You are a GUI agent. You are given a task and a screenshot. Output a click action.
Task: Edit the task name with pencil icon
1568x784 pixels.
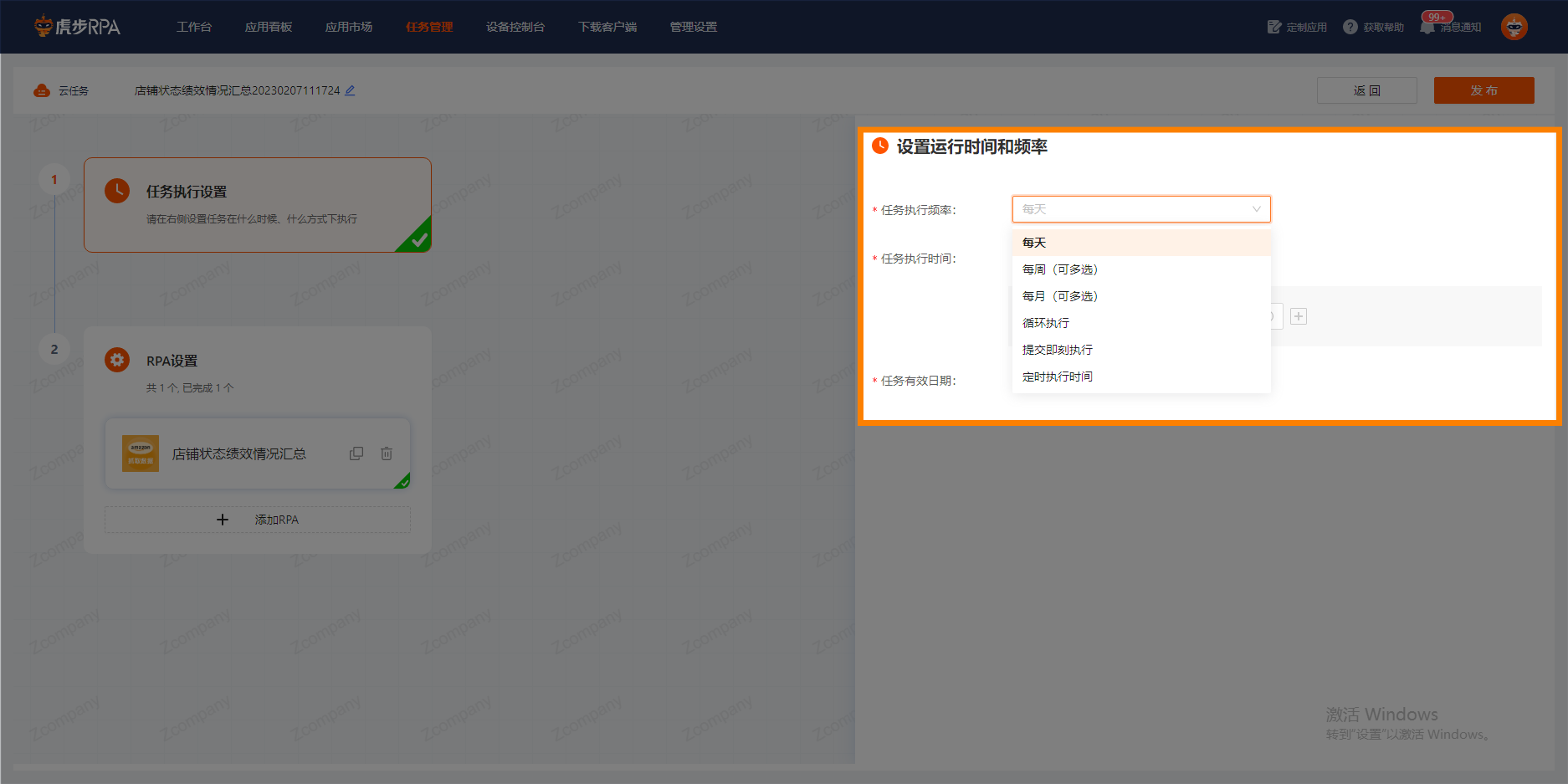coord(350,90)
